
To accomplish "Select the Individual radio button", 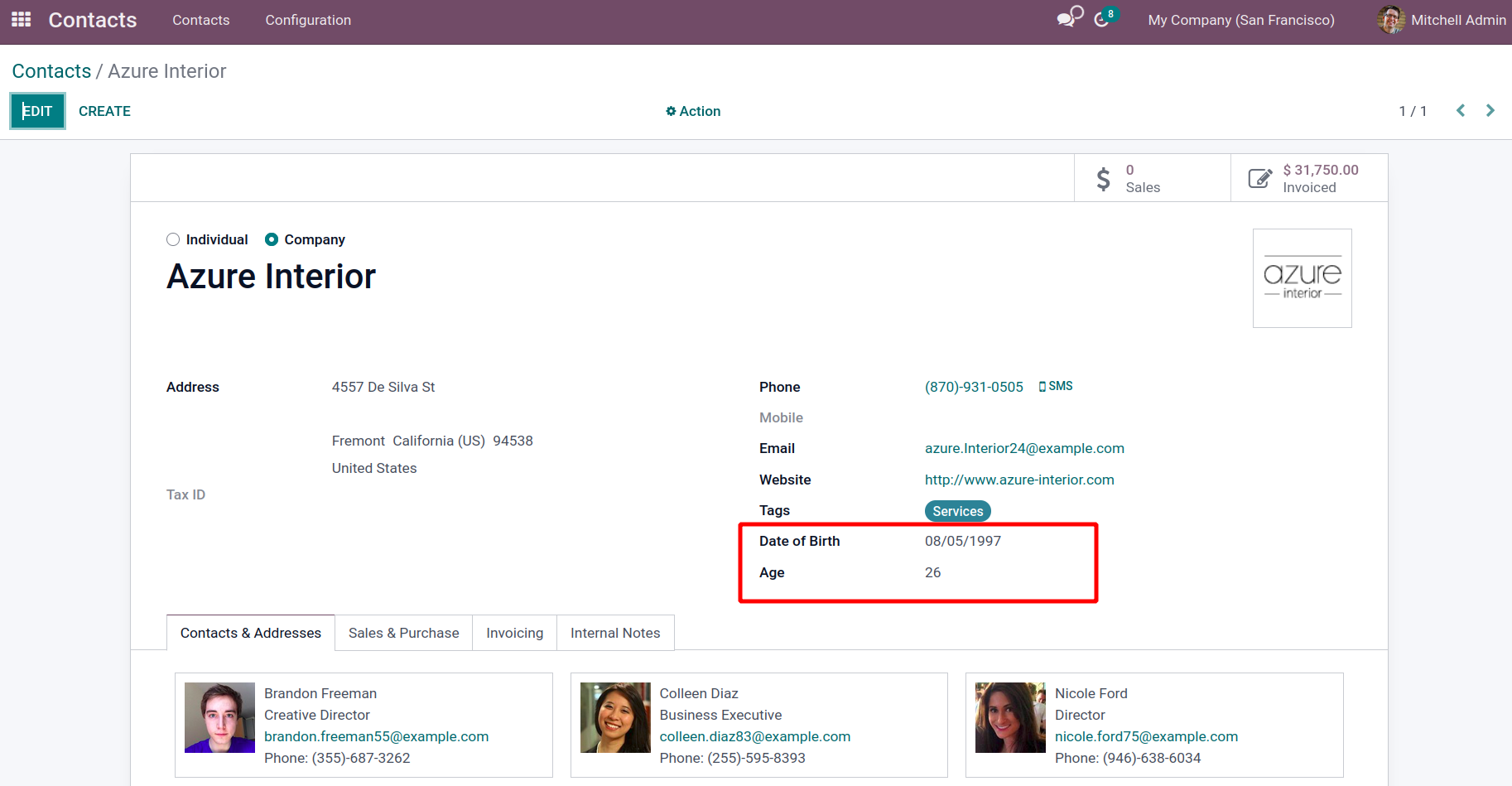I will pyautogui.click(x=173, y=239).
